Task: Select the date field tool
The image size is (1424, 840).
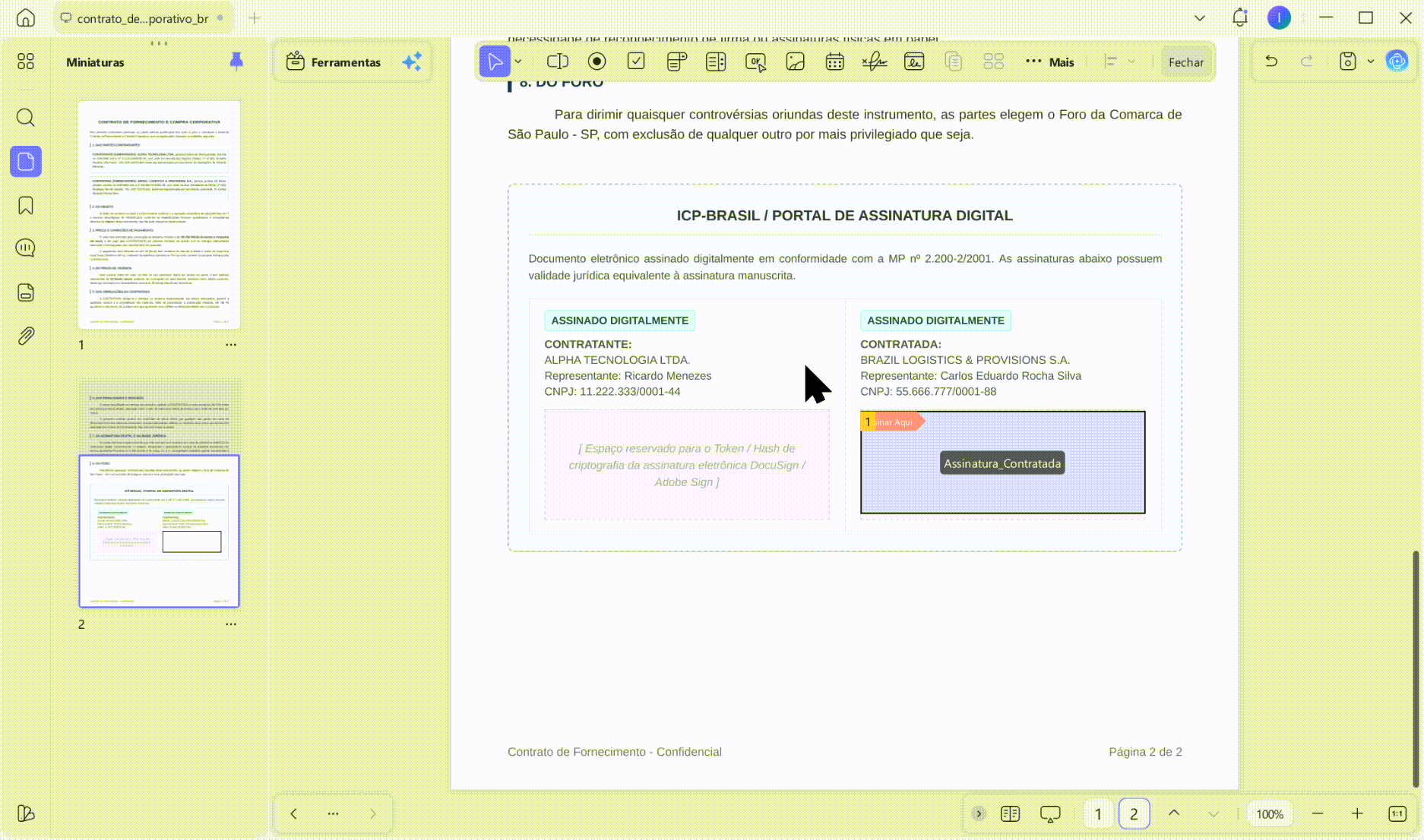Action: pos(835,62)
